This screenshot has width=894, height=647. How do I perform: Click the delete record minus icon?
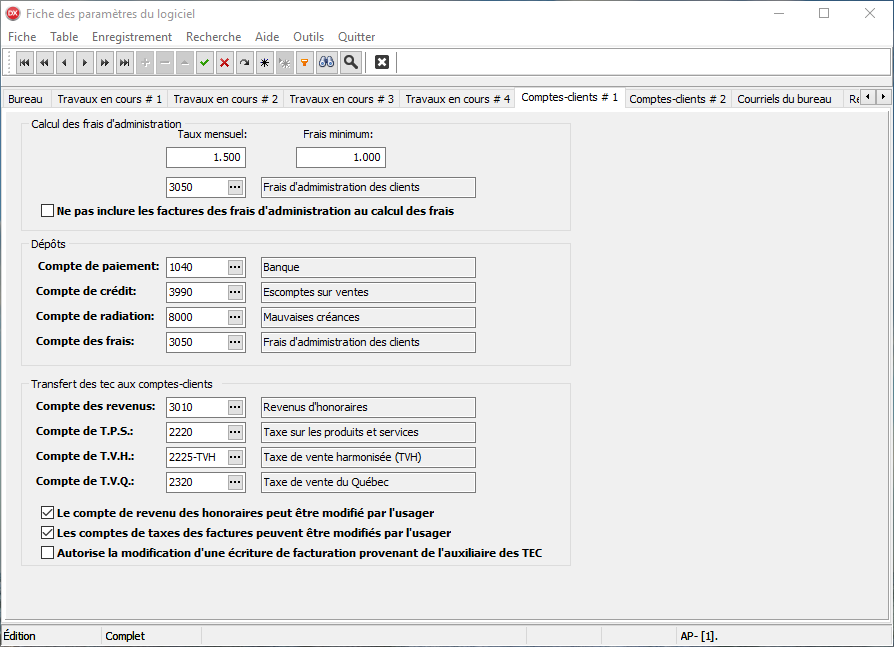pos(165,63)
